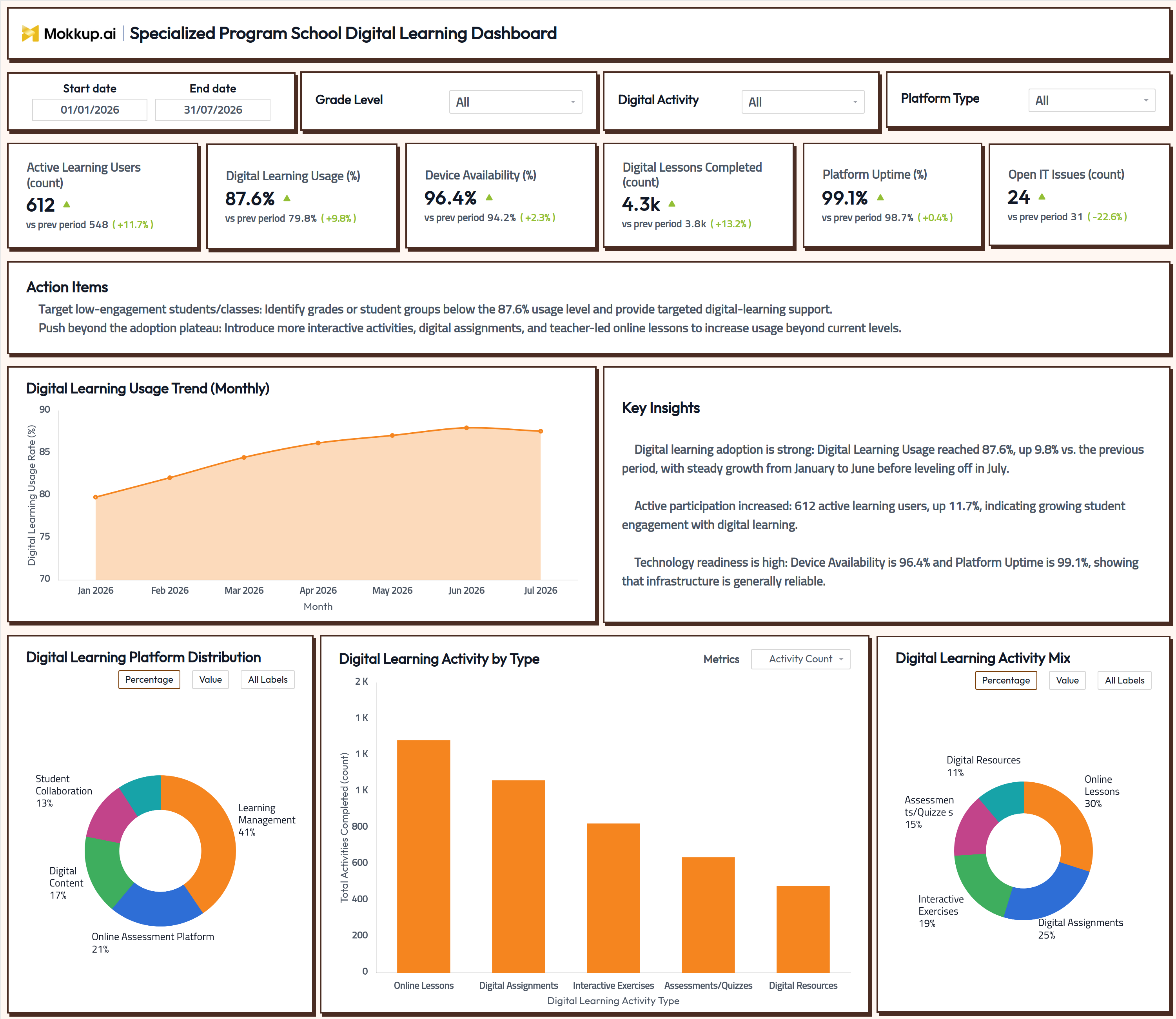Image resolution: width=1176 pixels, height=1019 pixels.
Task: Click the Online Lessons bar
Action: 423,856
